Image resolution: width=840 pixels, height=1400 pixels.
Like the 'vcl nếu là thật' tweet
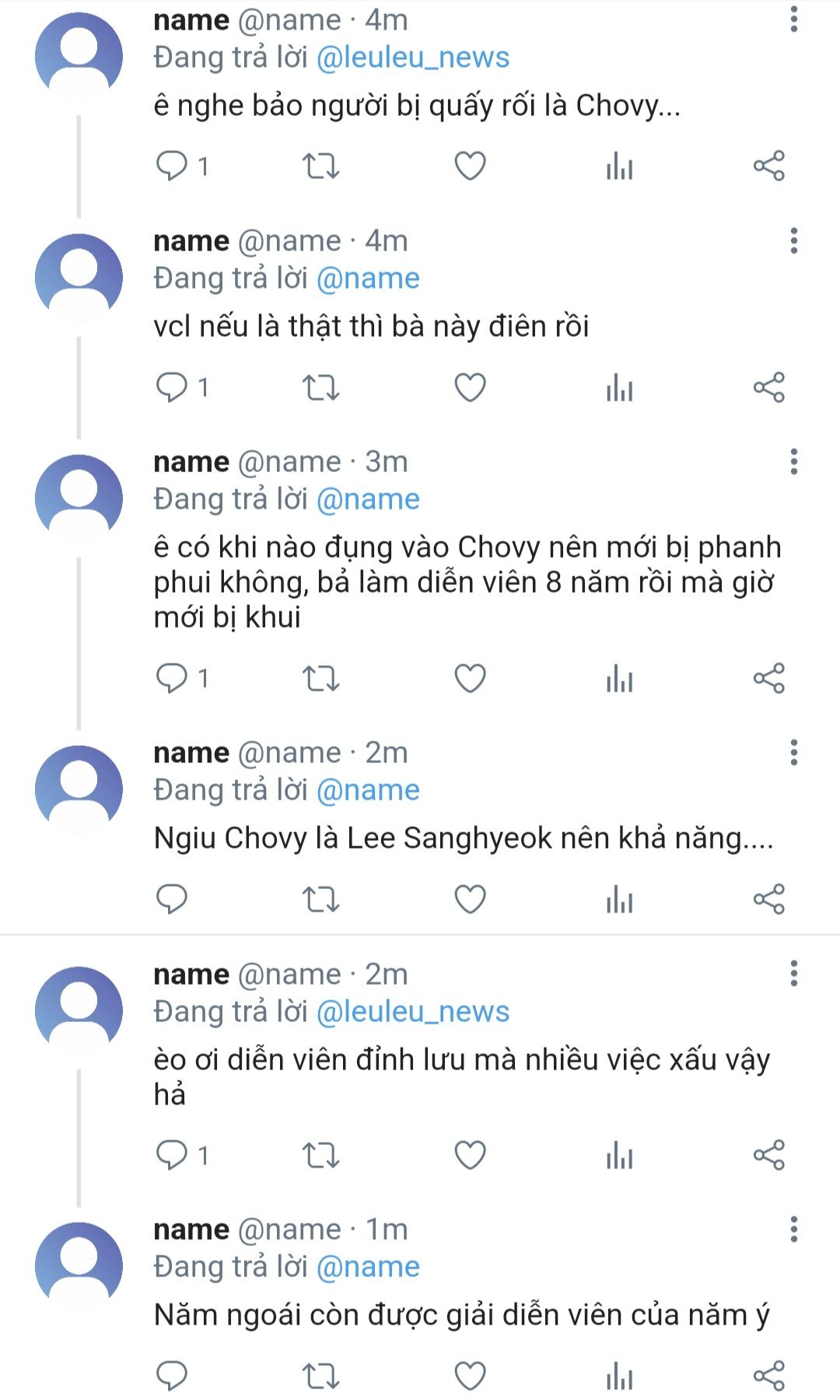pyautogui.click(x=470, y=387)
